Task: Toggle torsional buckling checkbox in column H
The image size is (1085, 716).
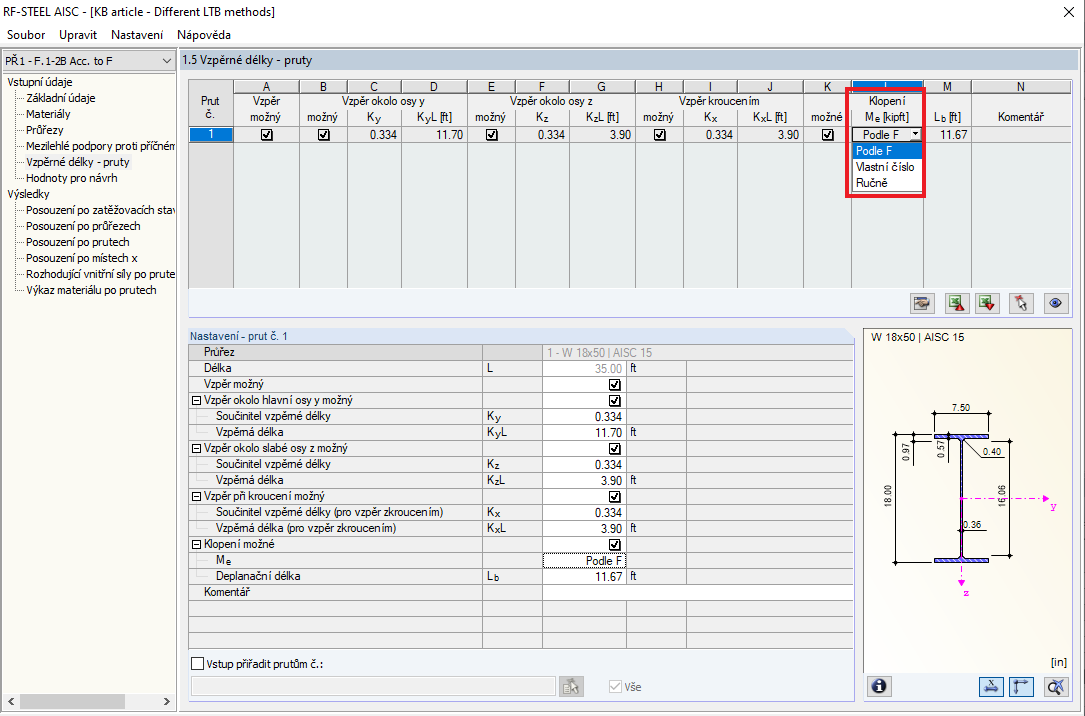Action: 659,135
